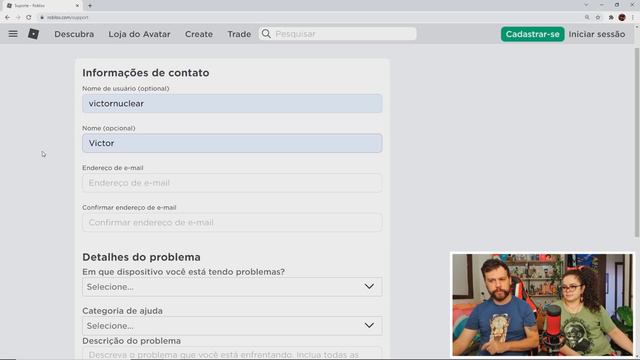
Task: Open a new browser tab with plus icon
Action: click(90, 6)
